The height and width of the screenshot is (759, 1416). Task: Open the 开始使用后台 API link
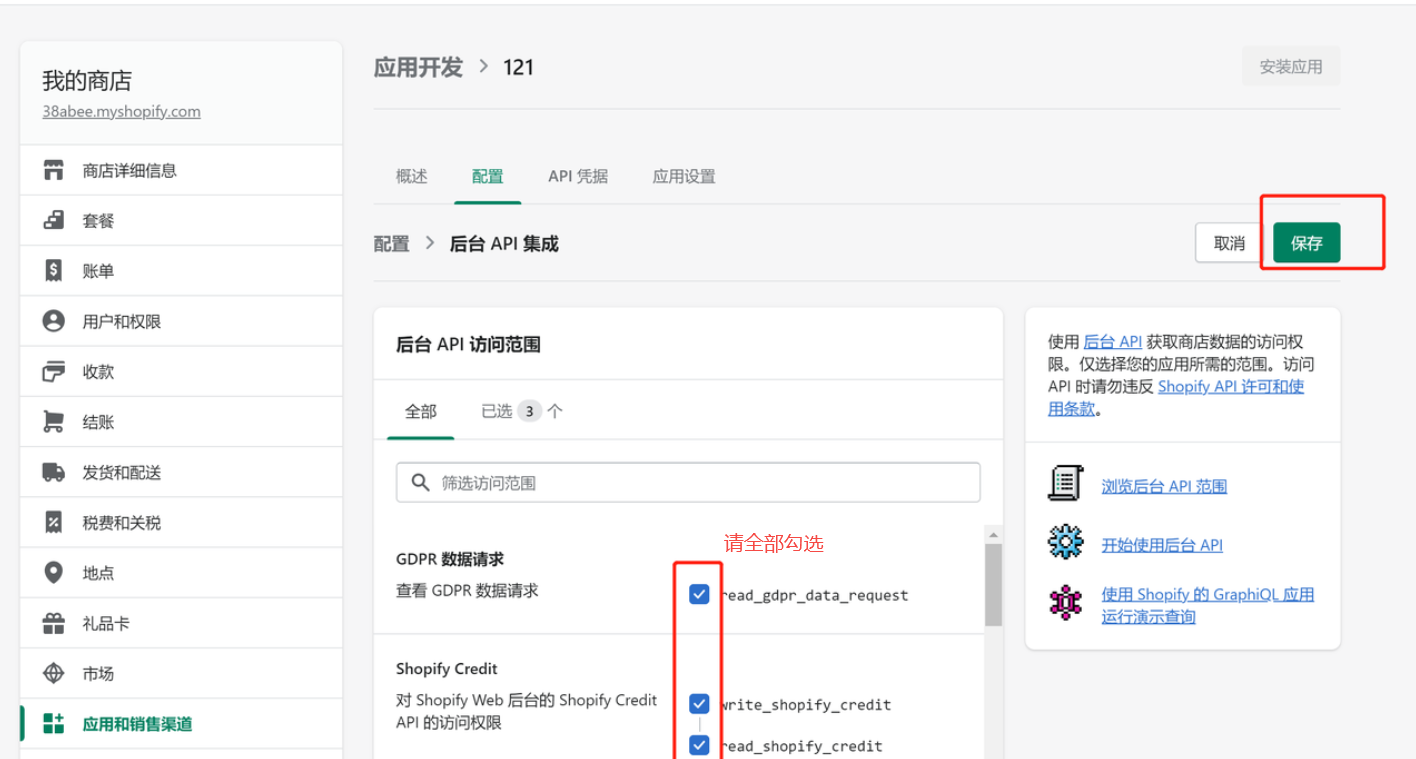pos(1162,545)
